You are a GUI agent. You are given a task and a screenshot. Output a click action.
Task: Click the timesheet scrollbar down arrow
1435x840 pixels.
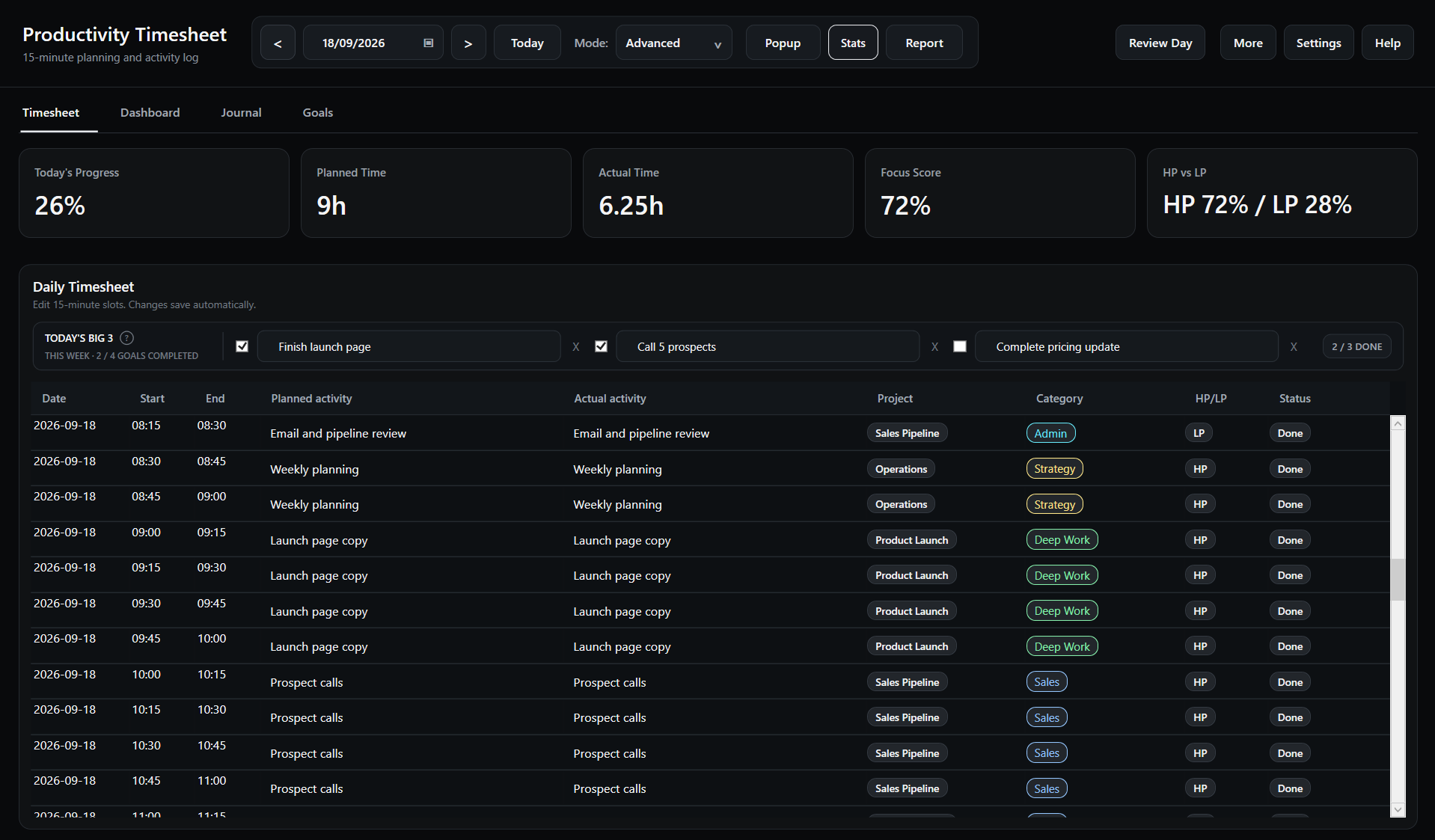(1398, 810)
